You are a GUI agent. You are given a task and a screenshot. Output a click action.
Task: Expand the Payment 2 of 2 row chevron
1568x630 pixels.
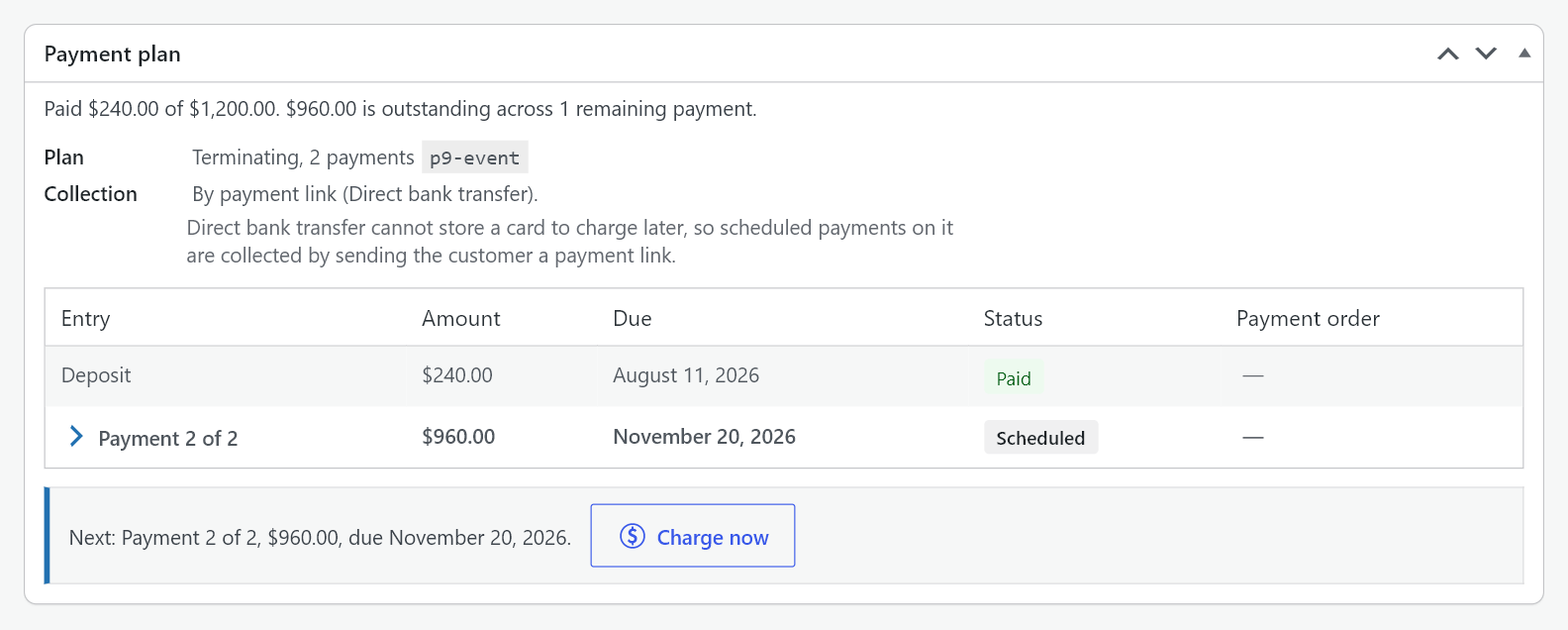tap(76, 436)
